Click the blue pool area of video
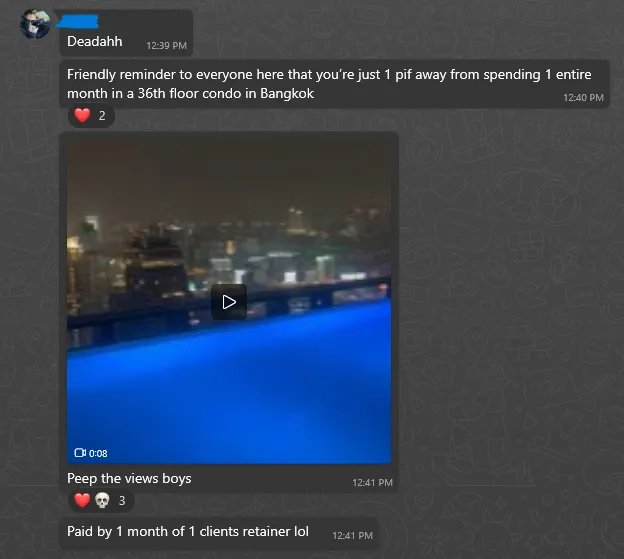 click(x=229, y=390)
